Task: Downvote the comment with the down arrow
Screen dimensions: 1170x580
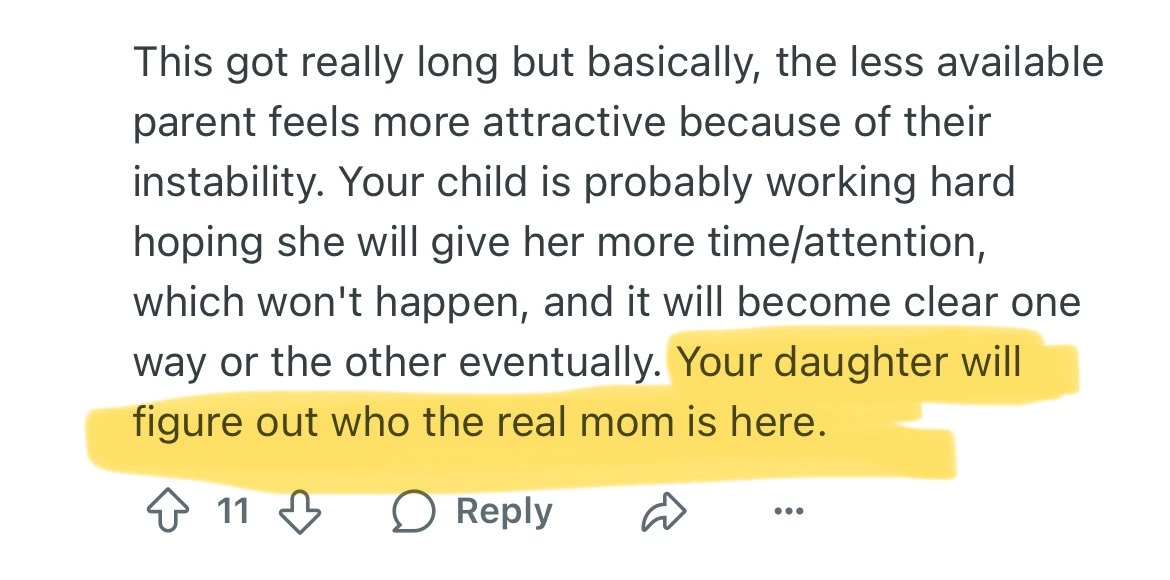Action: coord(296,513)
